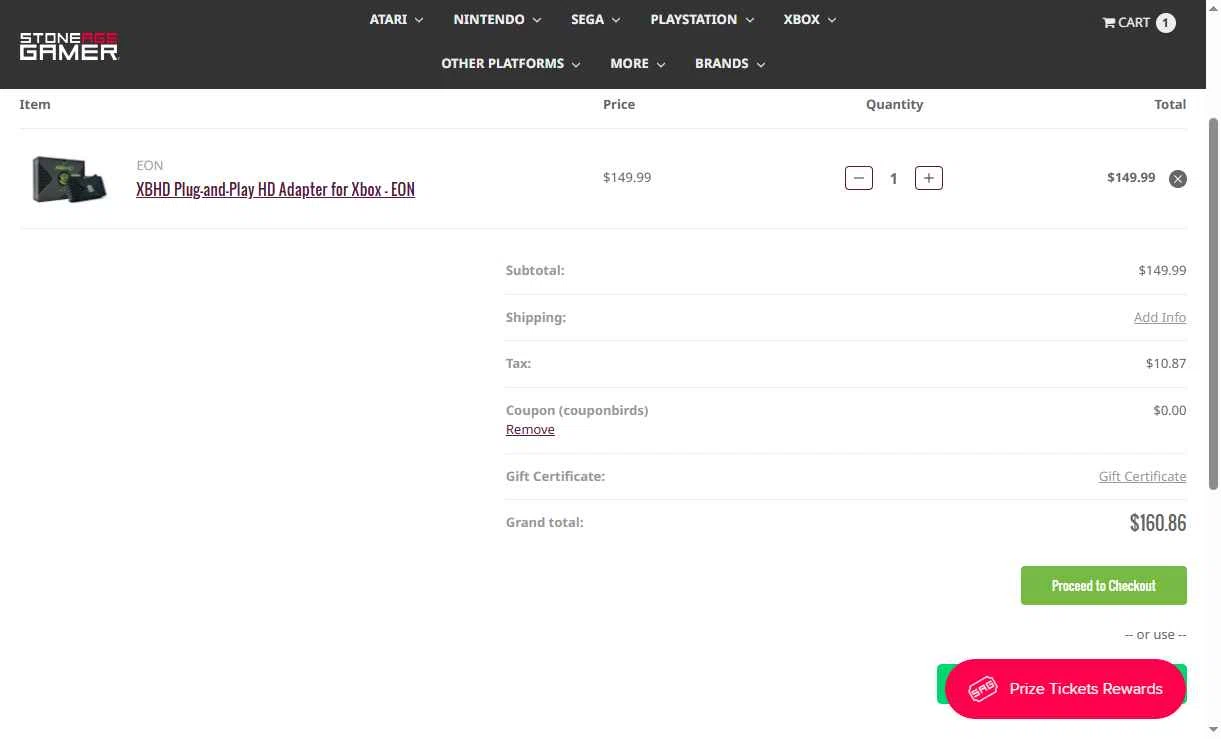Open the Stone Age Gamer logo homepage

(69, 46)
